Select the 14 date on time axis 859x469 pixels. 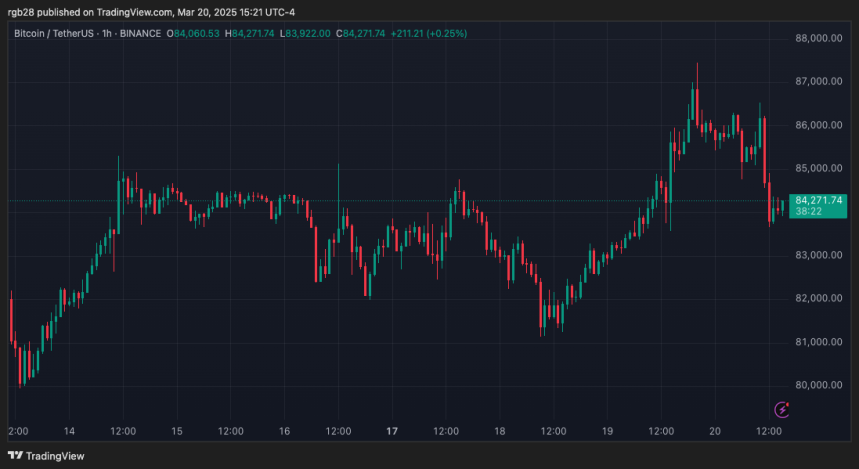pyautogui.click(x=69, y=431)
